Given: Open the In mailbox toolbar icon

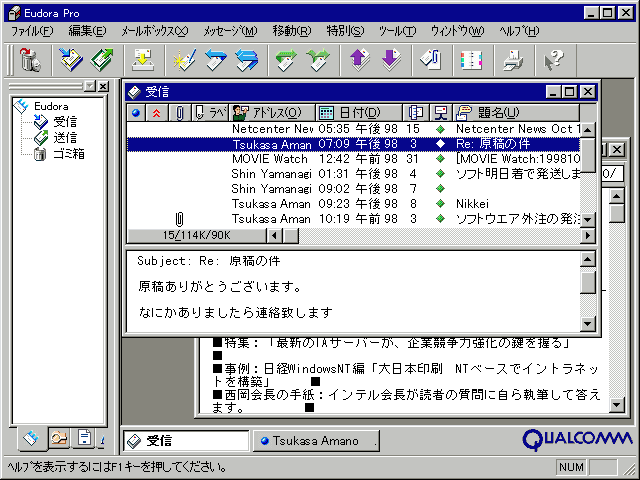Looking at the screenshot, I should [x=71, y=60].
